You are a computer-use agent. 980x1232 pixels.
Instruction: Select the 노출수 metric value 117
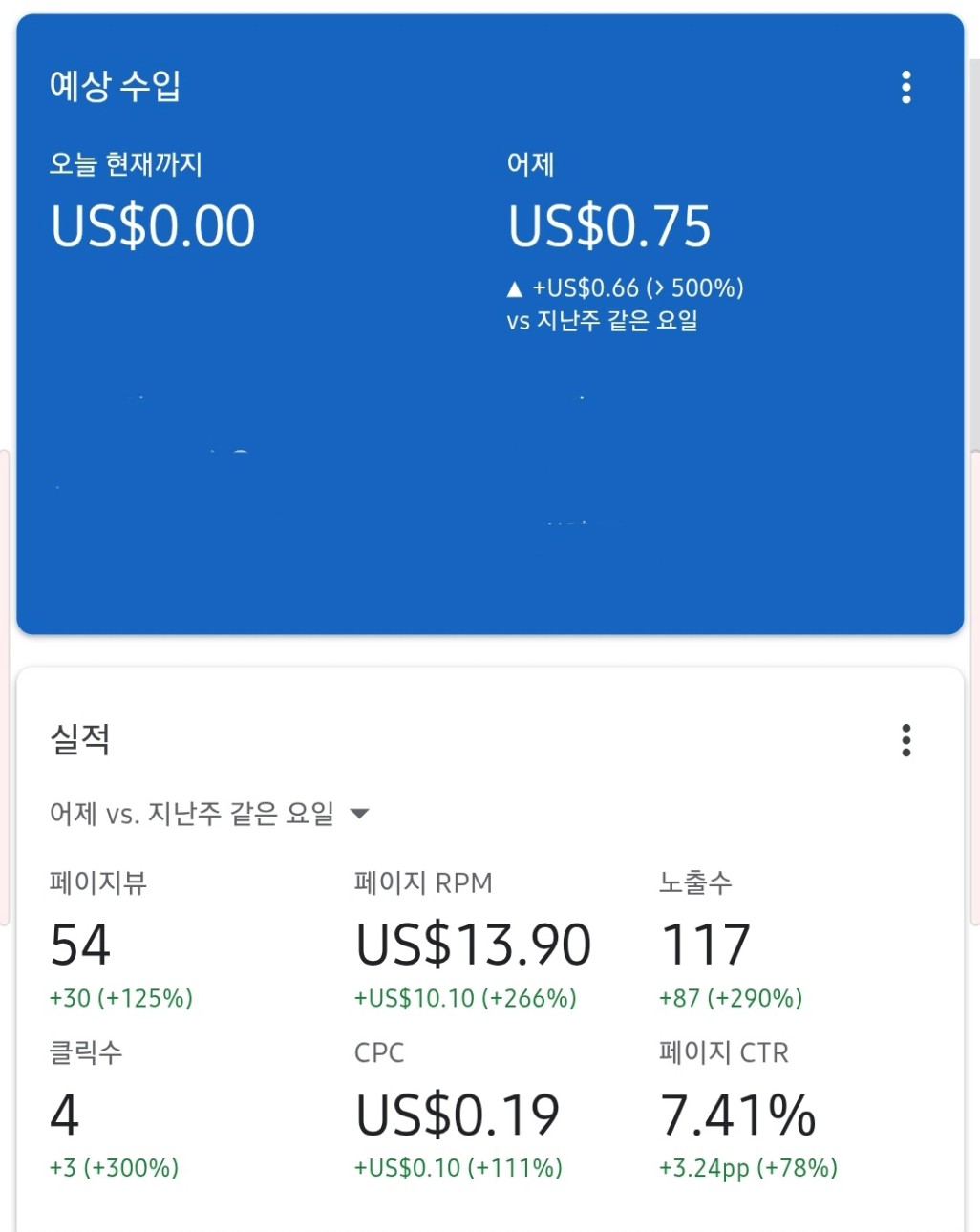706,945
